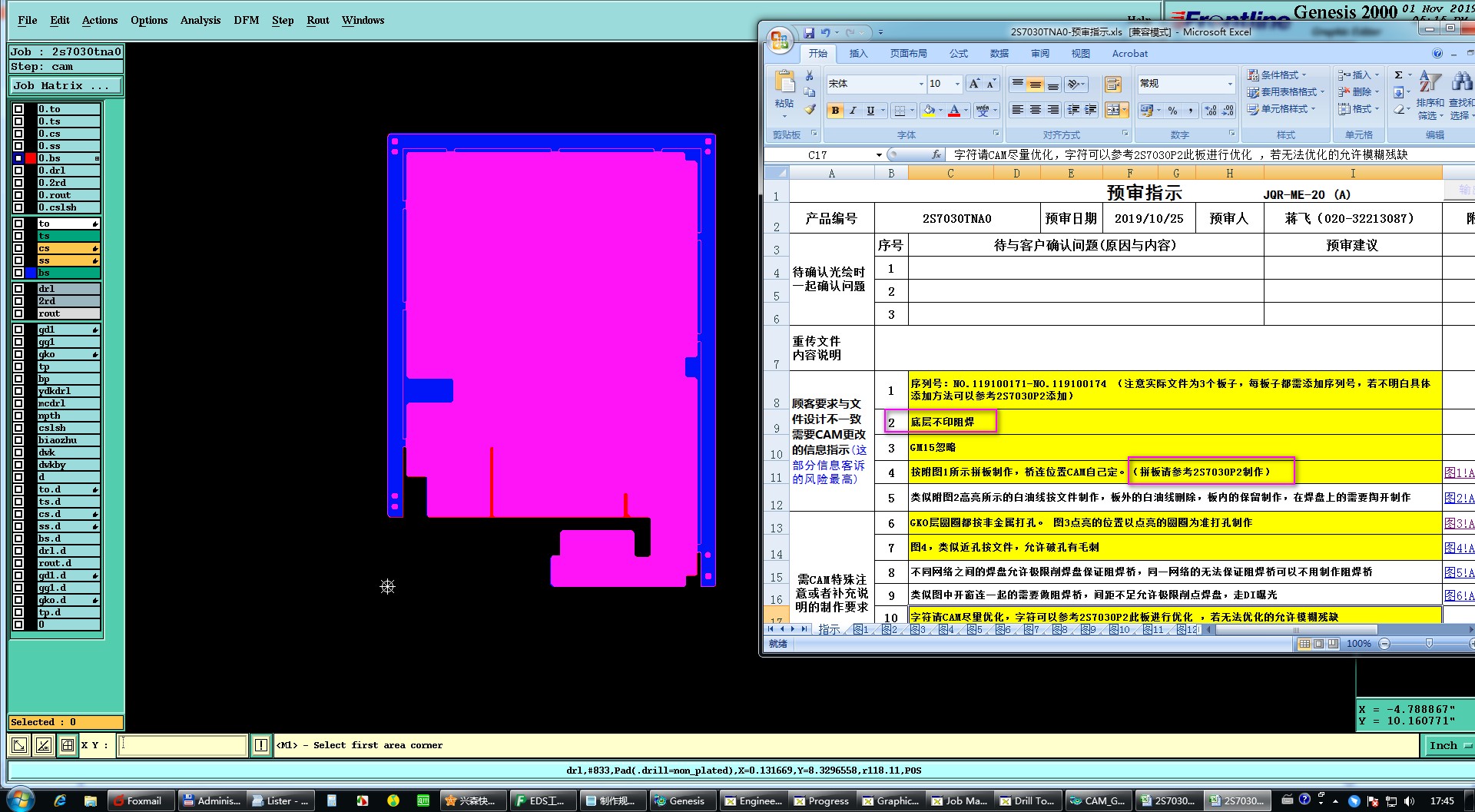Click the Genesis X Y coordinate input field

click(x=182, y=745)
